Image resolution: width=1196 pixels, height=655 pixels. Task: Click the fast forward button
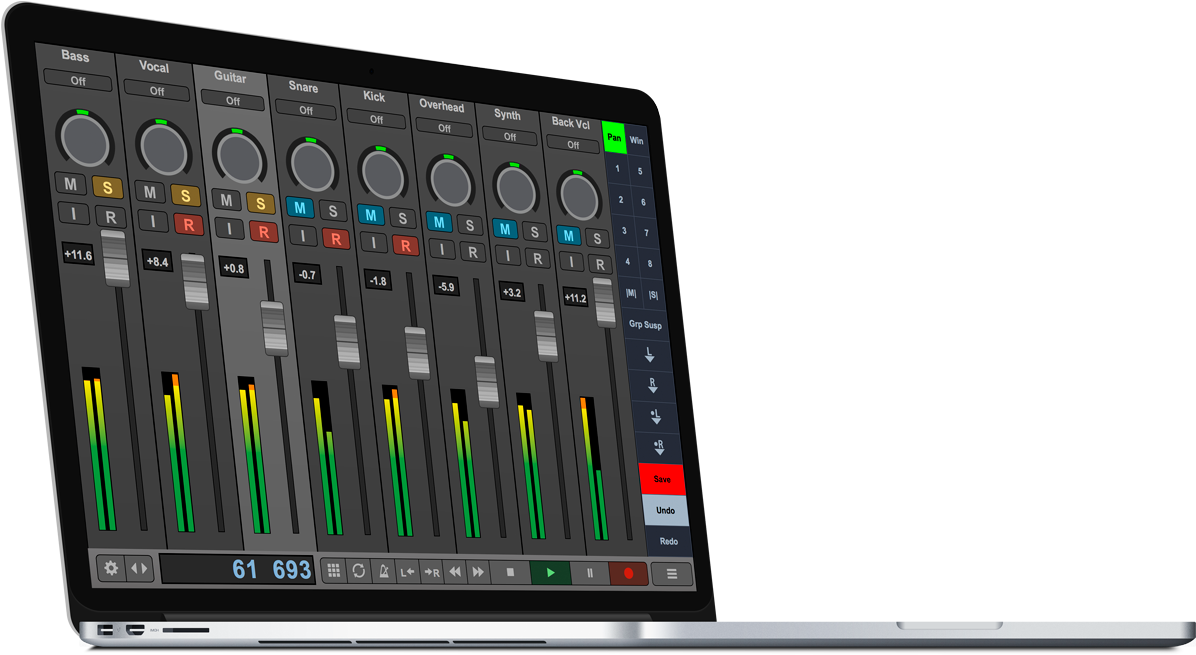pos(477,572)
